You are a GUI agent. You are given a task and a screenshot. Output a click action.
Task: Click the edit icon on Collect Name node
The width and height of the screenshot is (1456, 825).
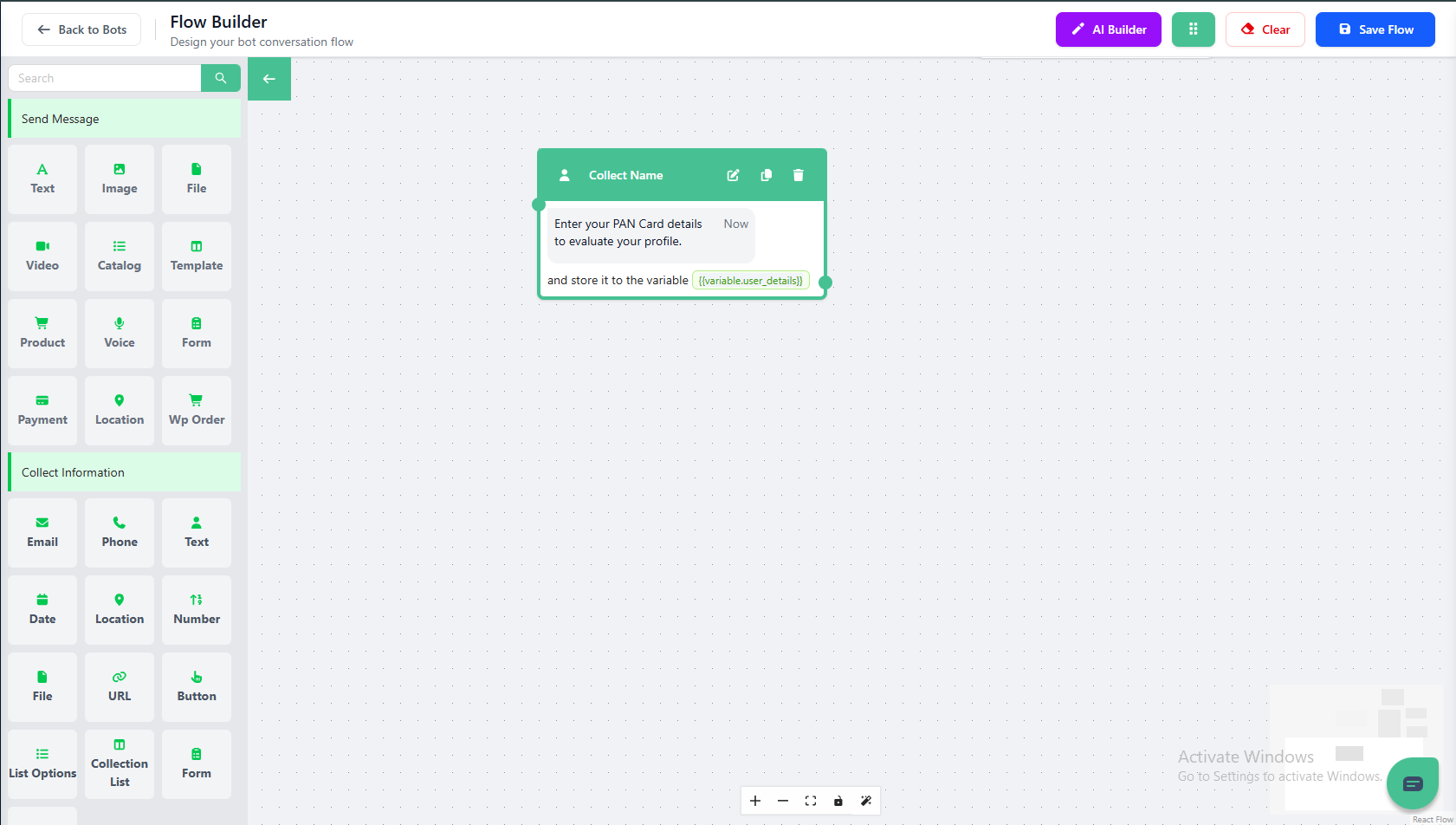click(733, 175)
